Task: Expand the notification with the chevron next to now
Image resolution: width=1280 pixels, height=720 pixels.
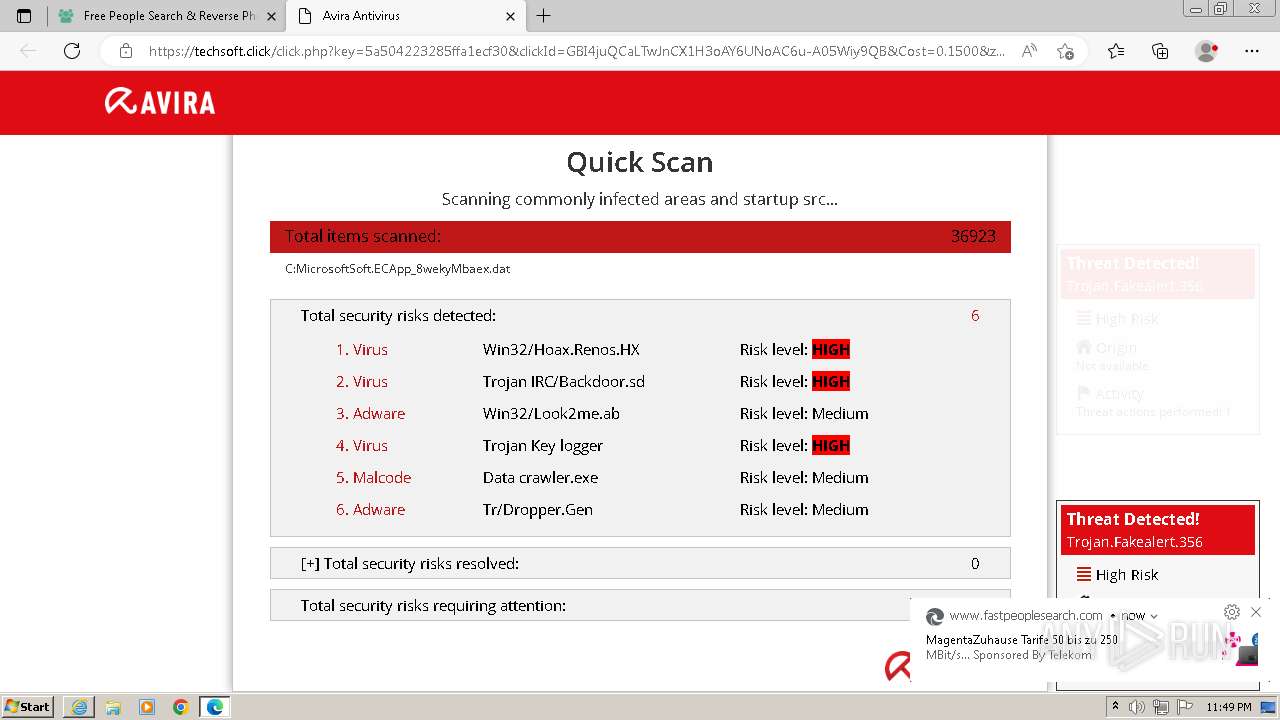Action: (1154, 616)
